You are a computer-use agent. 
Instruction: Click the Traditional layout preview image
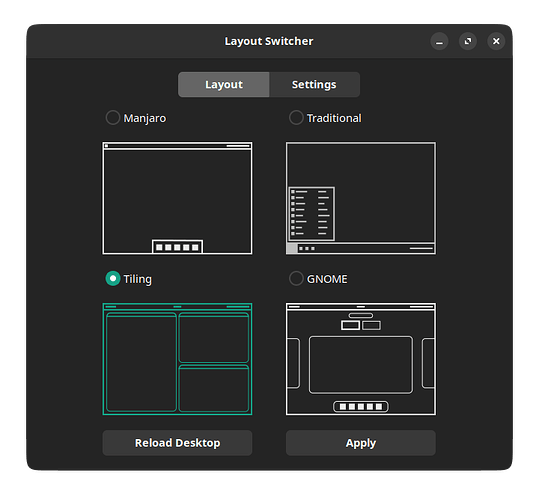(361, 198)
